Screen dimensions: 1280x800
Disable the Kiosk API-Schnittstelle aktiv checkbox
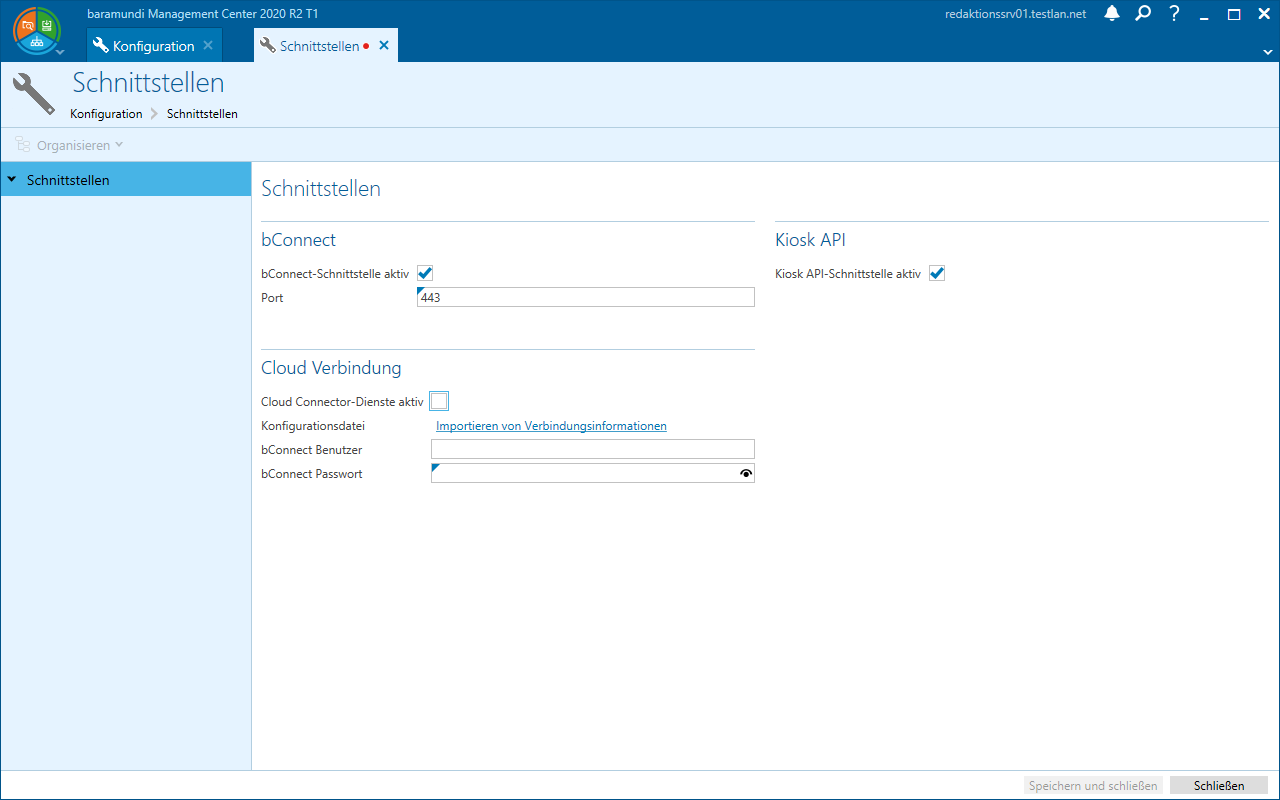coord(937,273)
